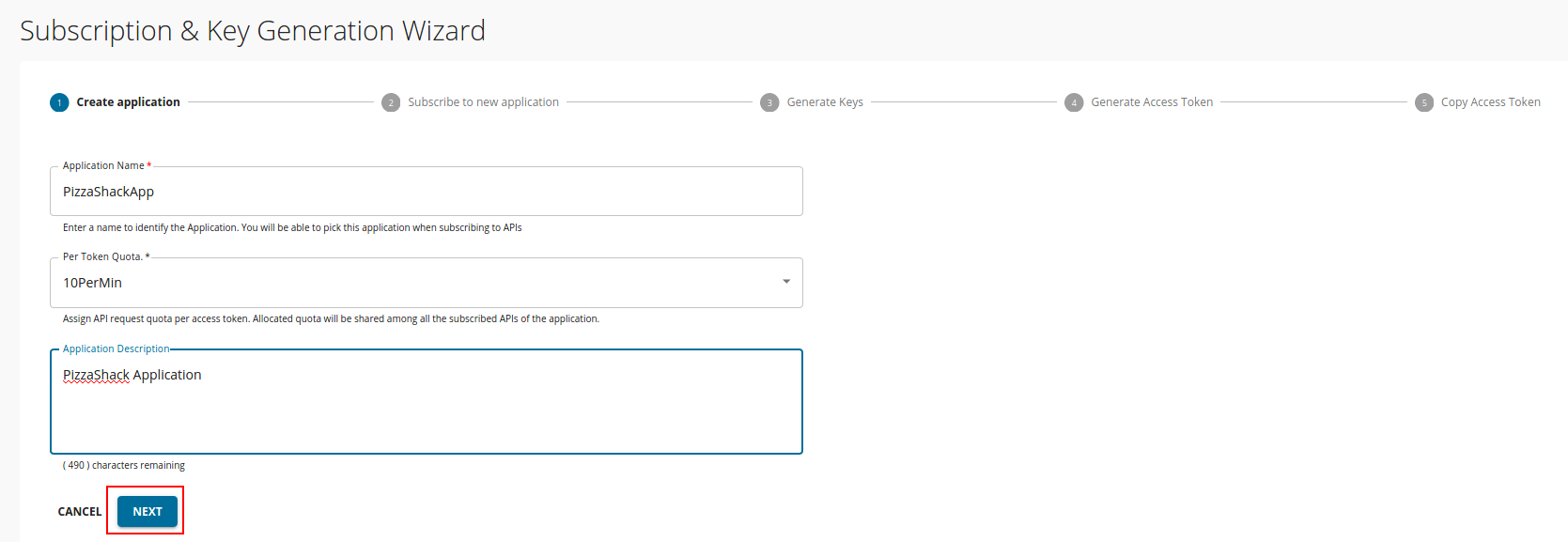Open the Per Token Quota dropdown arrow

786,282
